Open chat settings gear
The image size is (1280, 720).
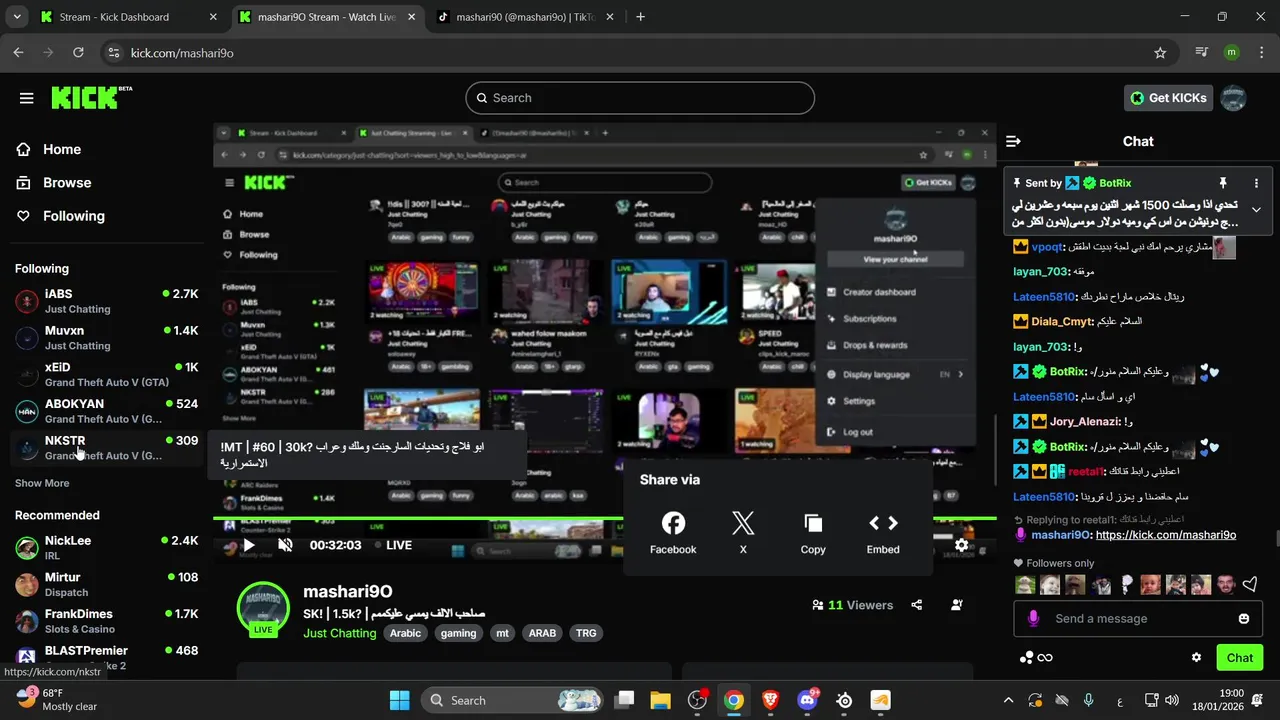pos(1196,658)
